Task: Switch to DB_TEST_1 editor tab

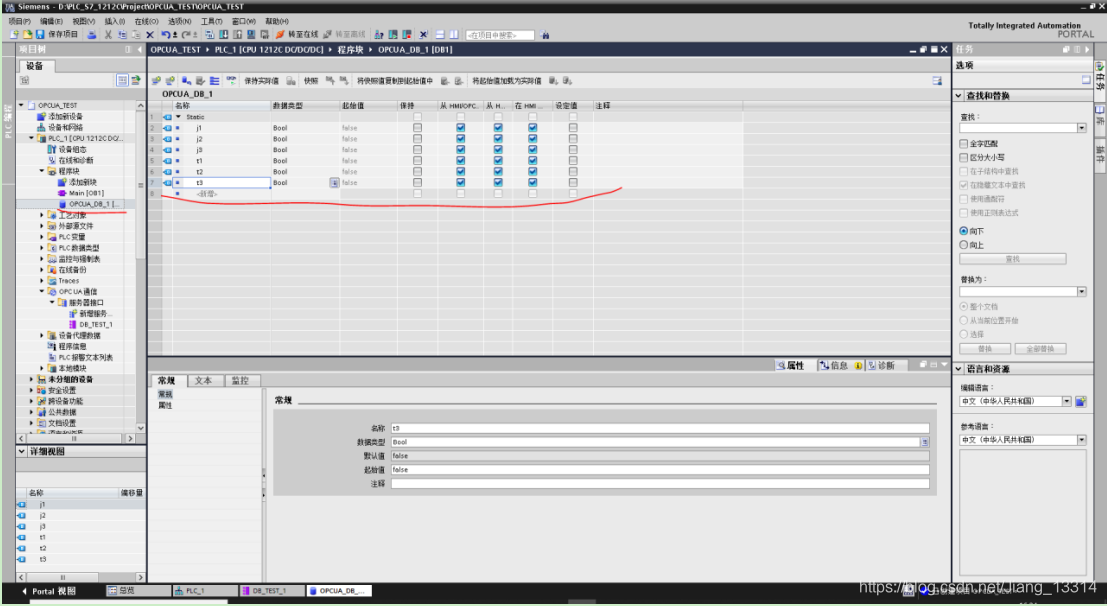Action: [x=271, y=590]
